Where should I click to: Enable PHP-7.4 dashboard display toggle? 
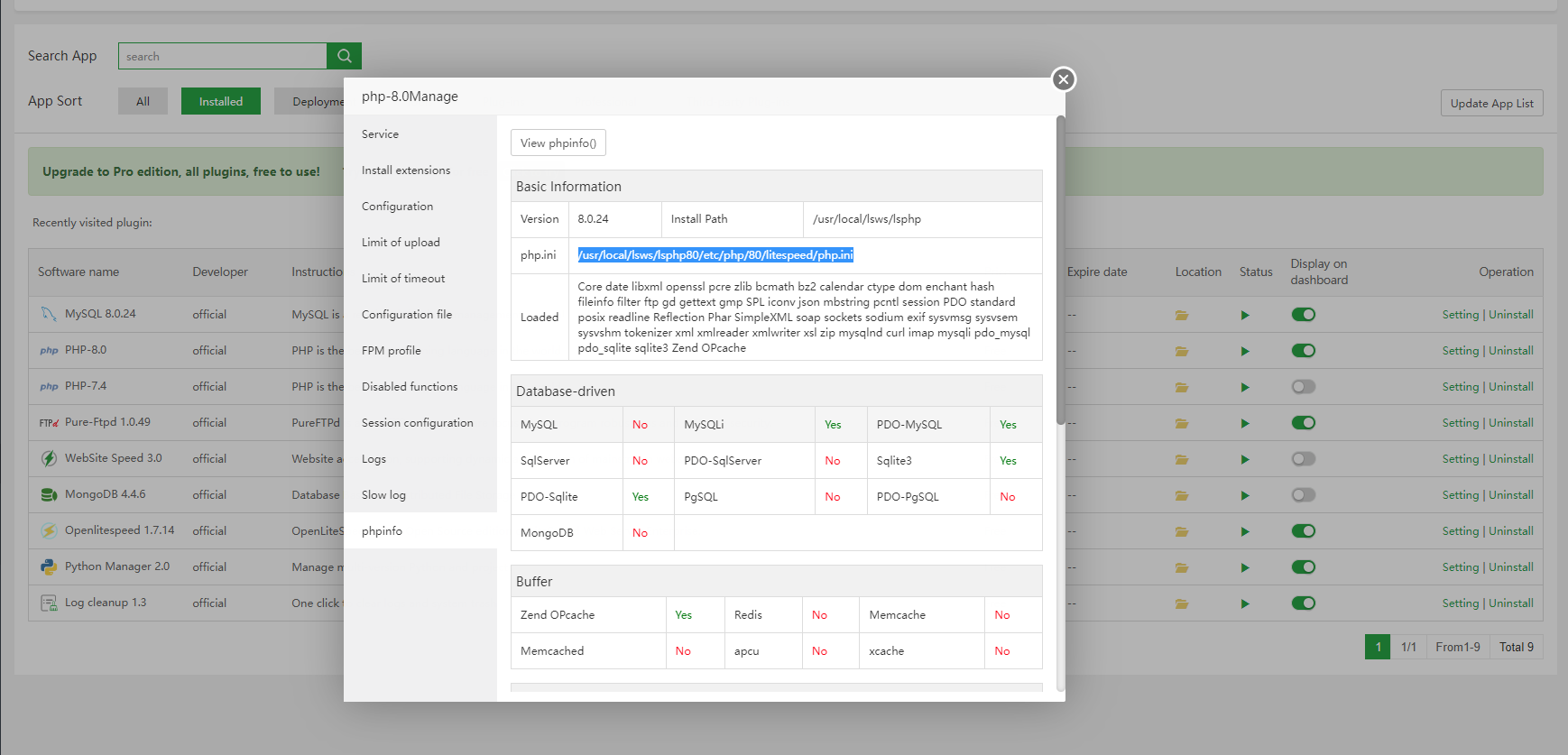click(x=1303, y=387)
